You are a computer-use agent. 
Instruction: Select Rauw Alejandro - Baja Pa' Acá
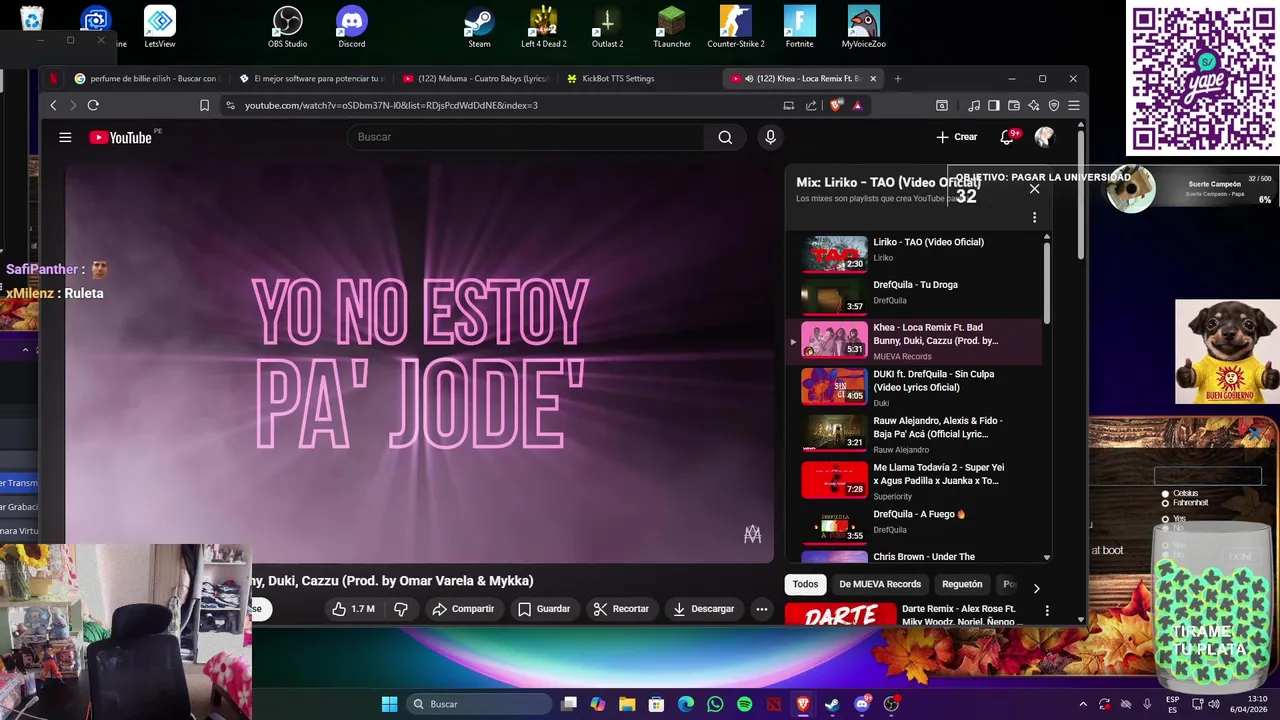coord(915,432)
